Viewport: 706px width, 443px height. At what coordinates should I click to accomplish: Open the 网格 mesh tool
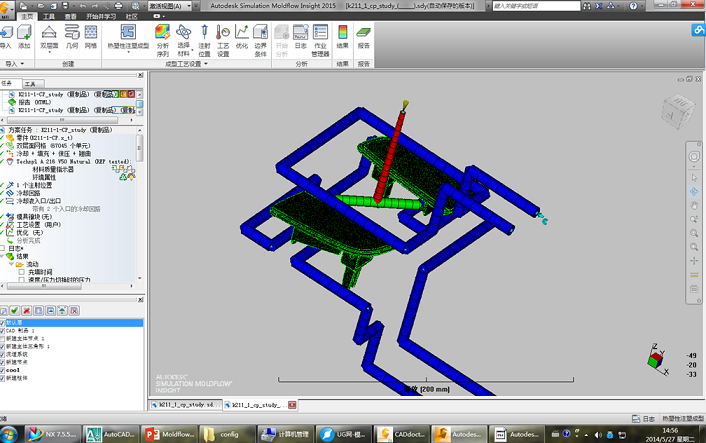click(x=90, y=39)
